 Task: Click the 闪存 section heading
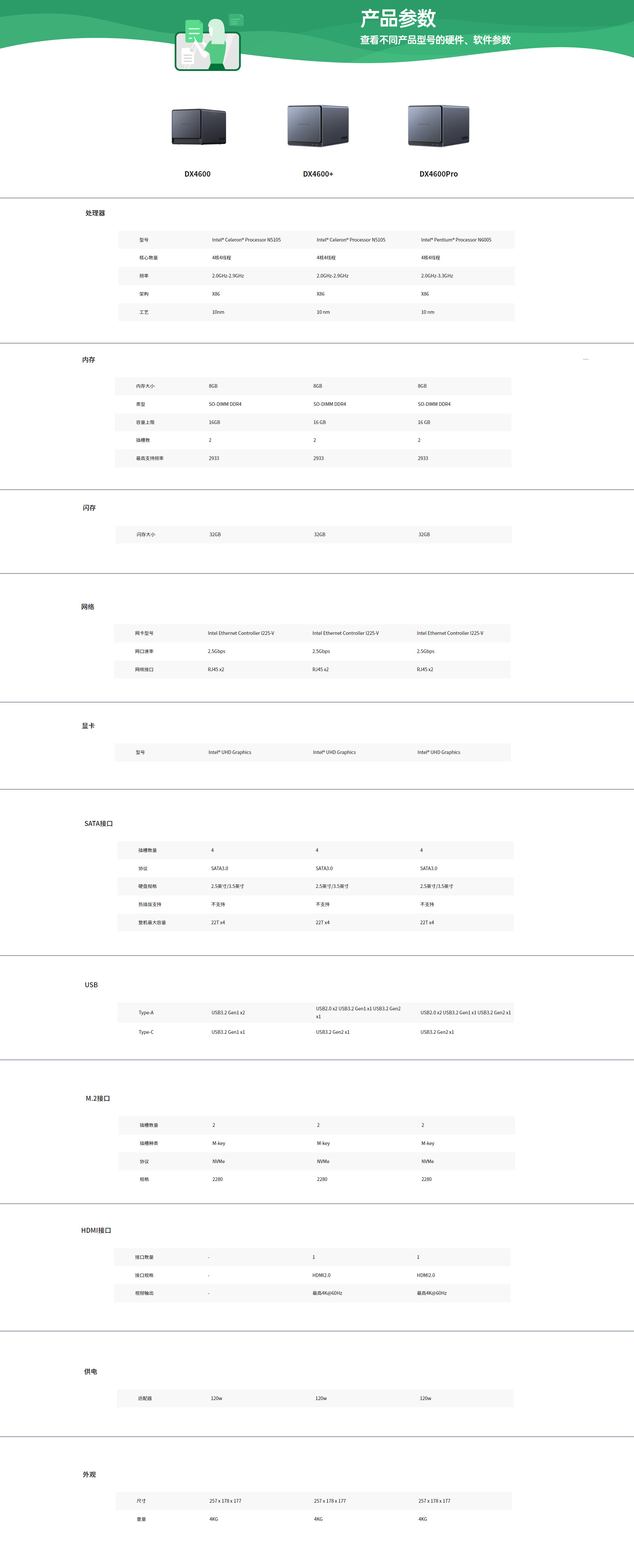point(89,507)
